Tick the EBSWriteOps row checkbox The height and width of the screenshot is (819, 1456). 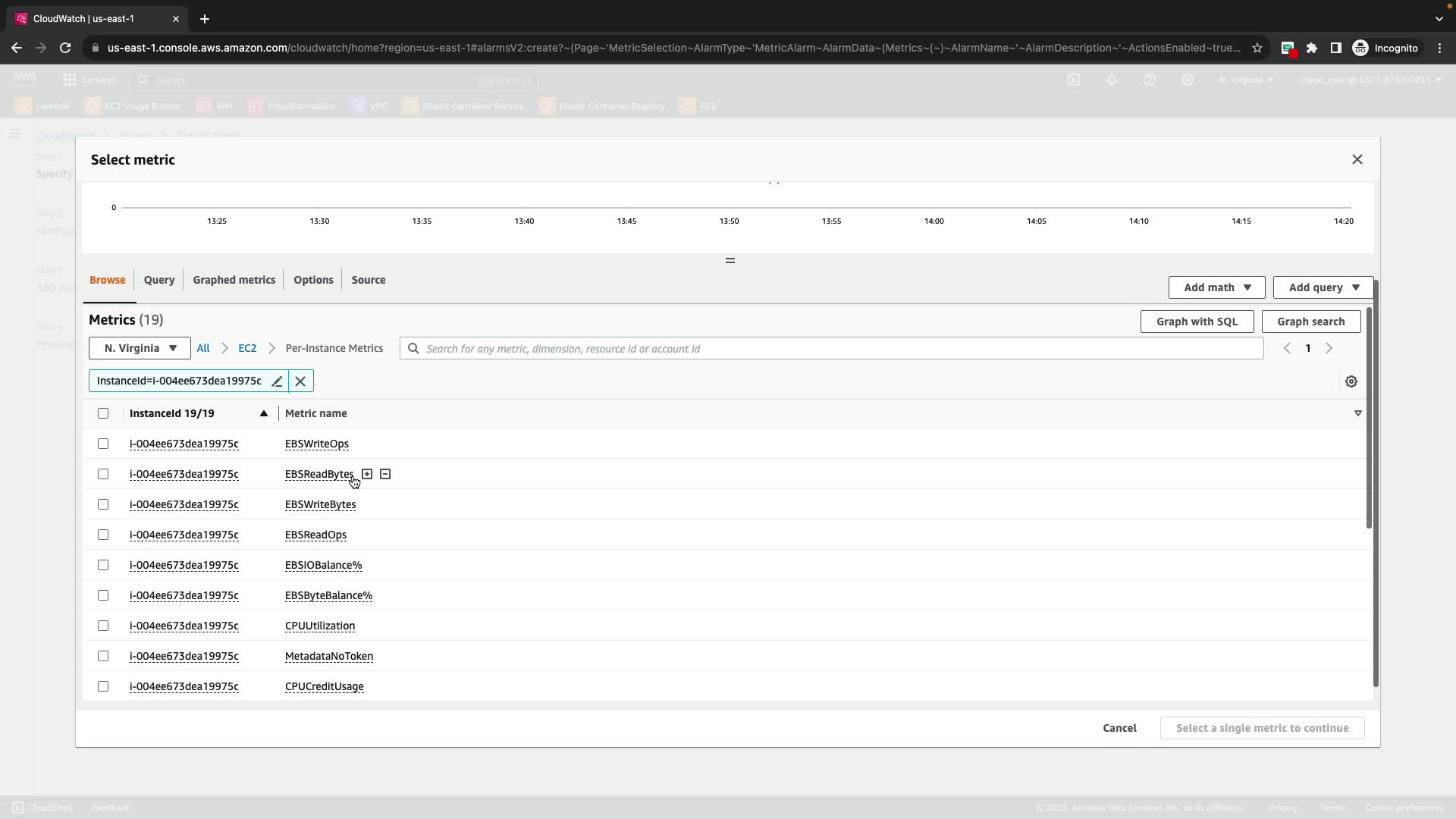tap(103, 444)
